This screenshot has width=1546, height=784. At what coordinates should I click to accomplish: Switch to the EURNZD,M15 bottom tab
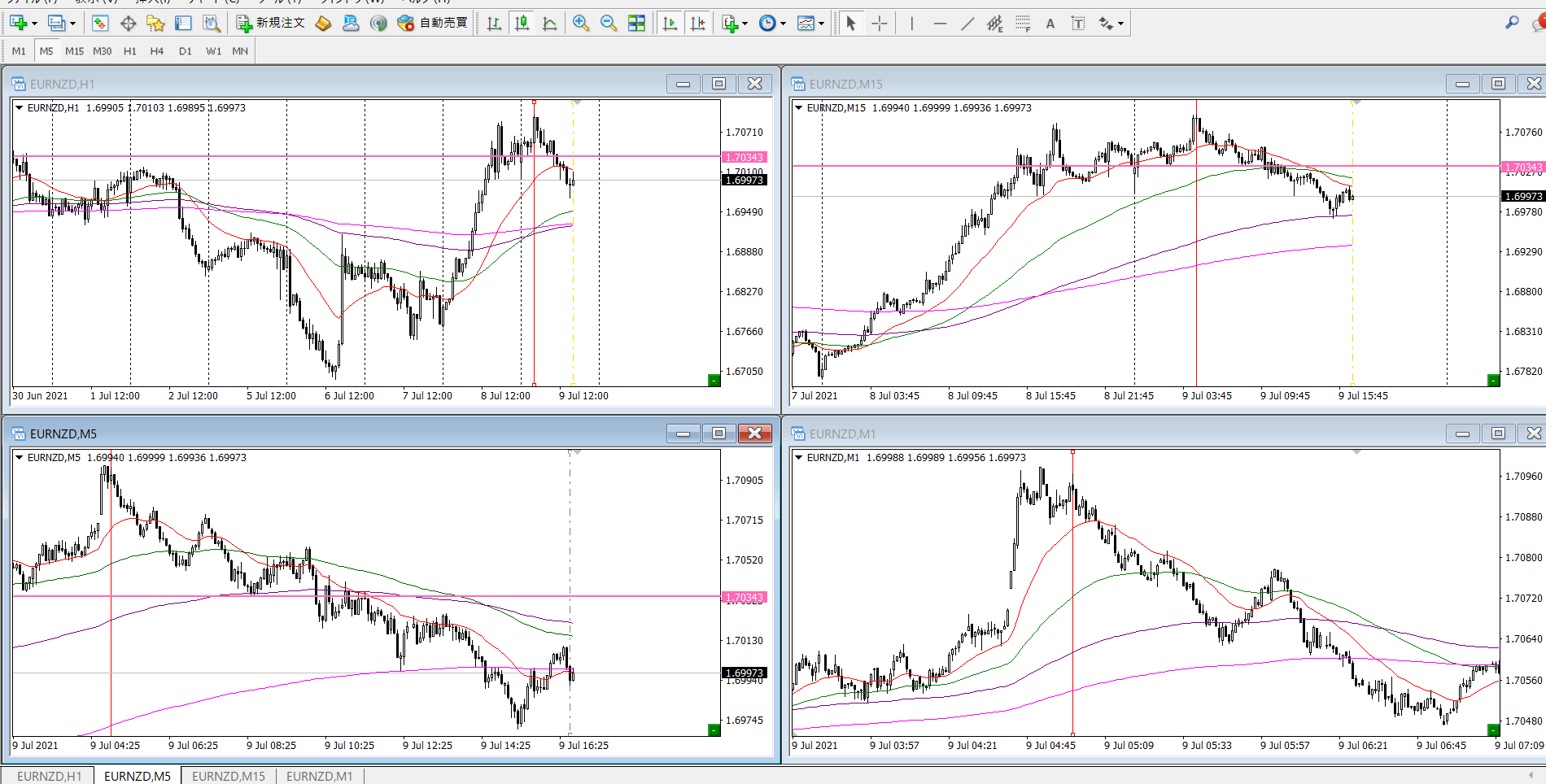(229, 776)
